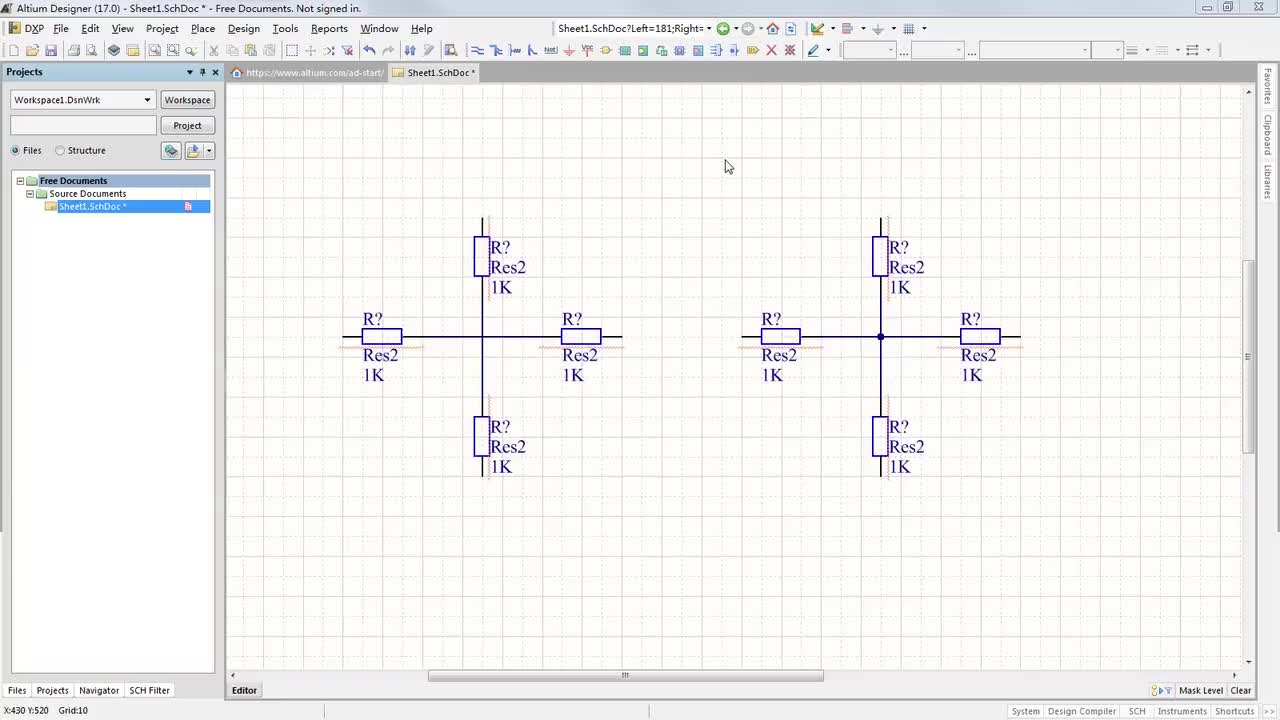Click the red X No ERC icon
Screen dimensions: 1280x720
tap(771, 50)
